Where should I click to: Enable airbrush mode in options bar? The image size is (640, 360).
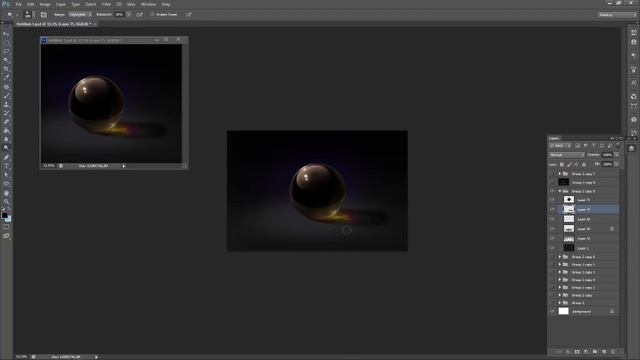point(140,15)
